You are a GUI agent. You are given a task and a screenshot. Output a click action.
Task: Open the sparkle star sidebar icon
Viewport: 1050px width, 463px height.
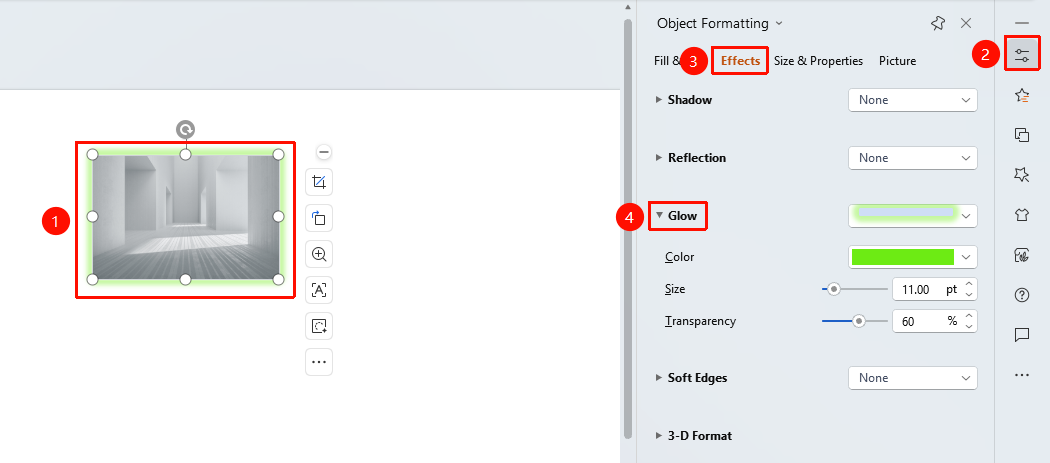(x=1022, y=175)
